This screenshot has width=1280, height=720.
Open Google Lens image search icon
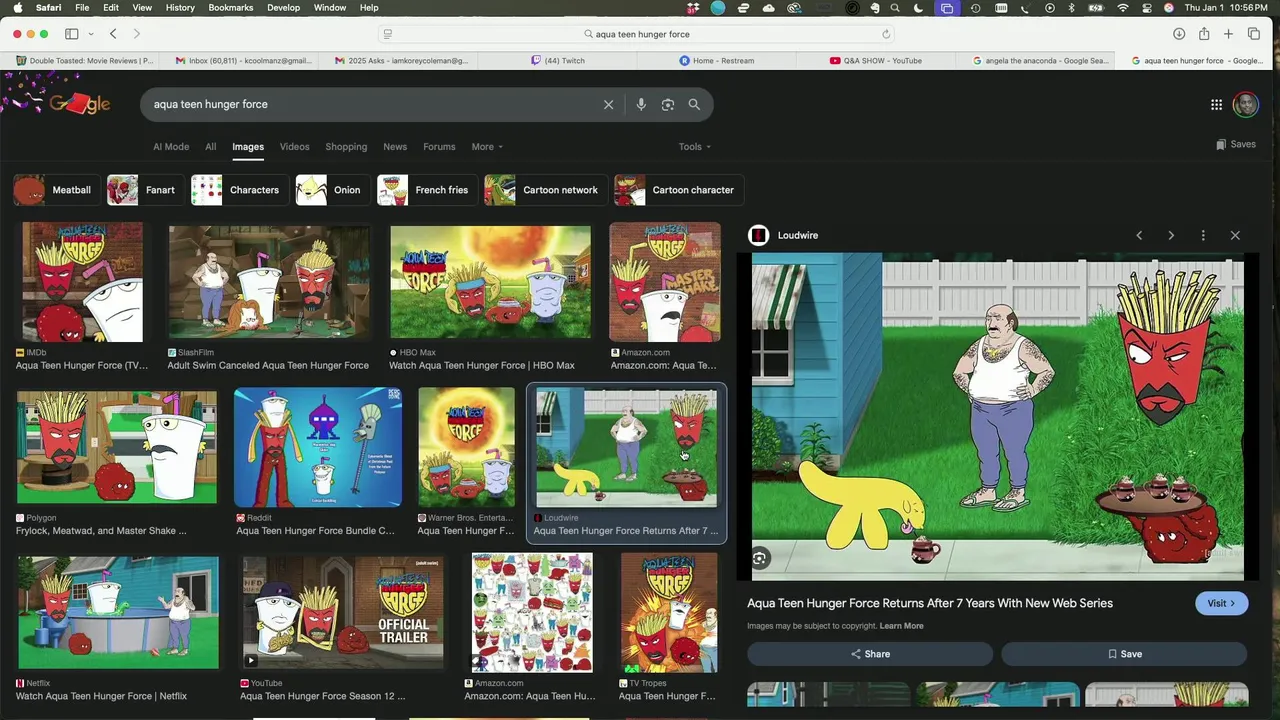pos(668,104)
